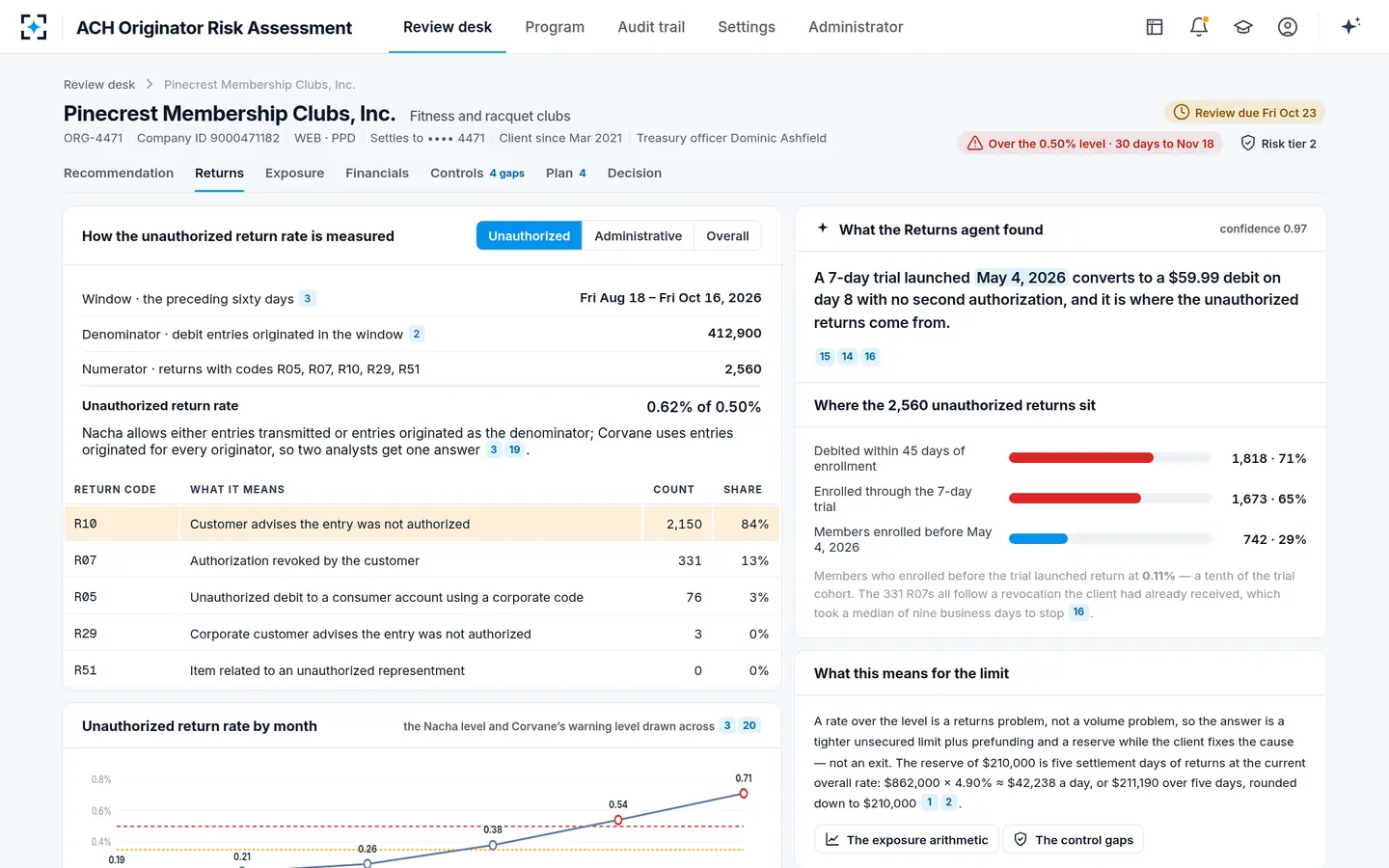
Task: Click citation 15 under the agent finding
Action: pos(825,357)
